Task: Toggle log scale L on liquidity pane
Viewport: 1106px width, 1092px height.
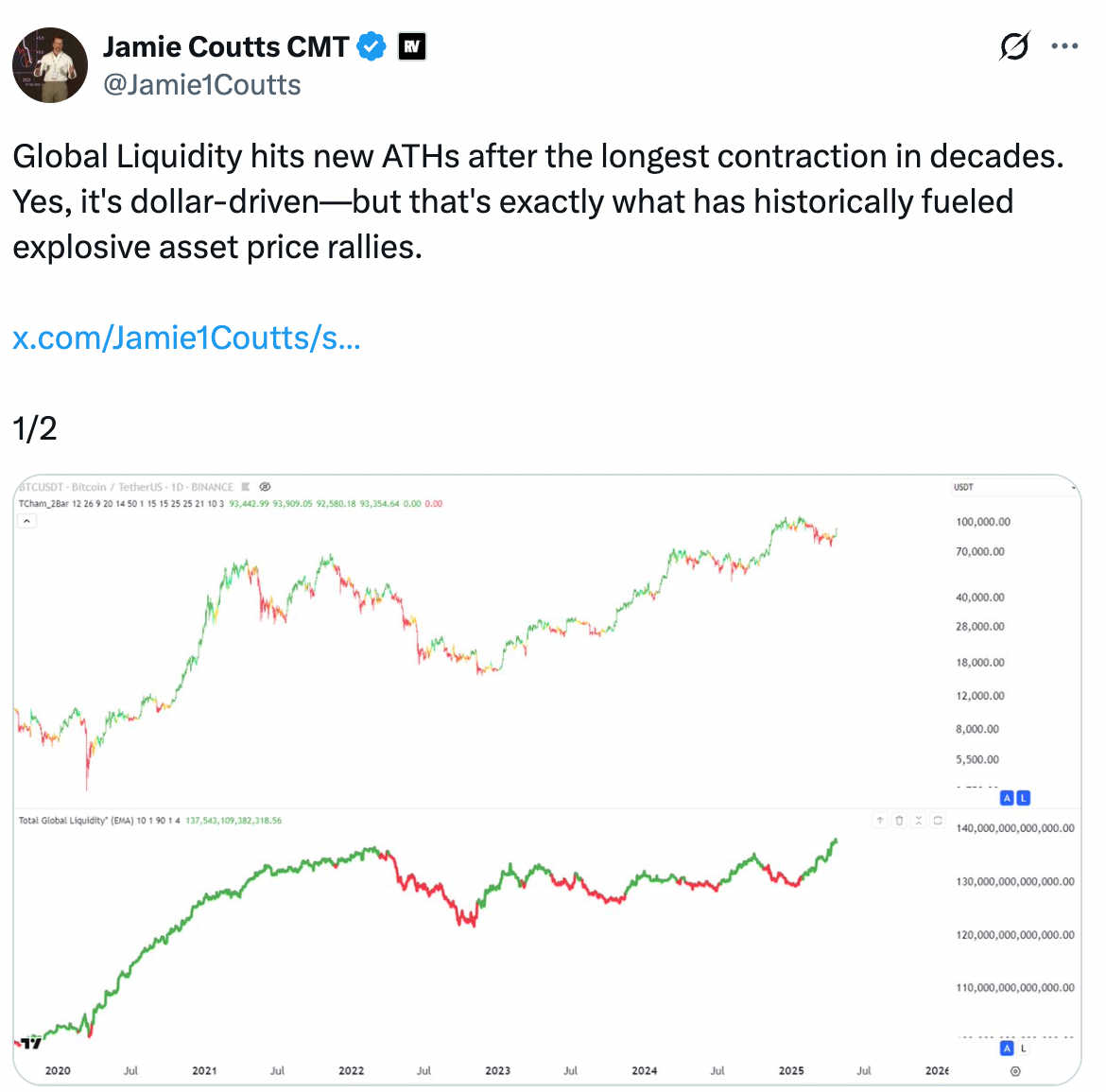Action: click(1024, 1048)
